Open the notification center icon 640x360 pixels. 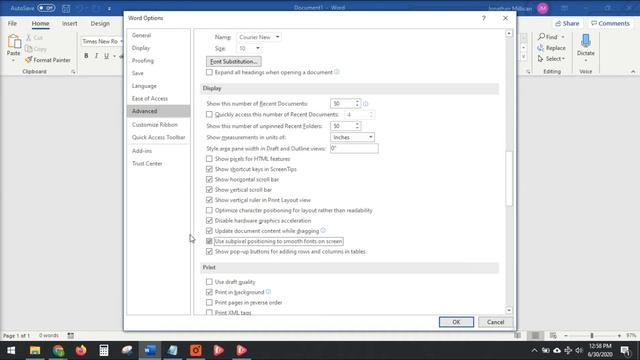(625, 350)
